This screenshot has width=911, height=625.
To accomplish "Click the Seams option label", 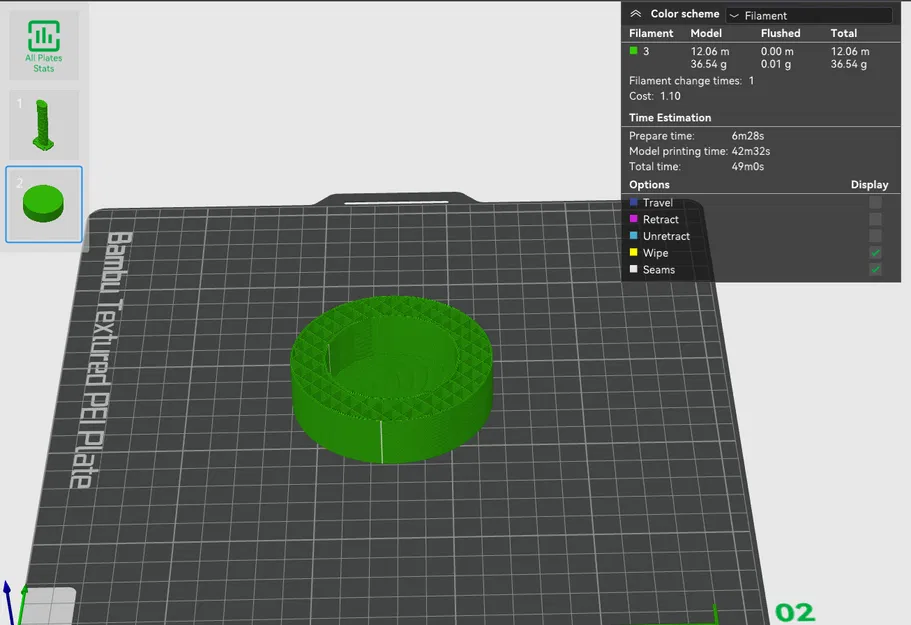I will (659, 270).
